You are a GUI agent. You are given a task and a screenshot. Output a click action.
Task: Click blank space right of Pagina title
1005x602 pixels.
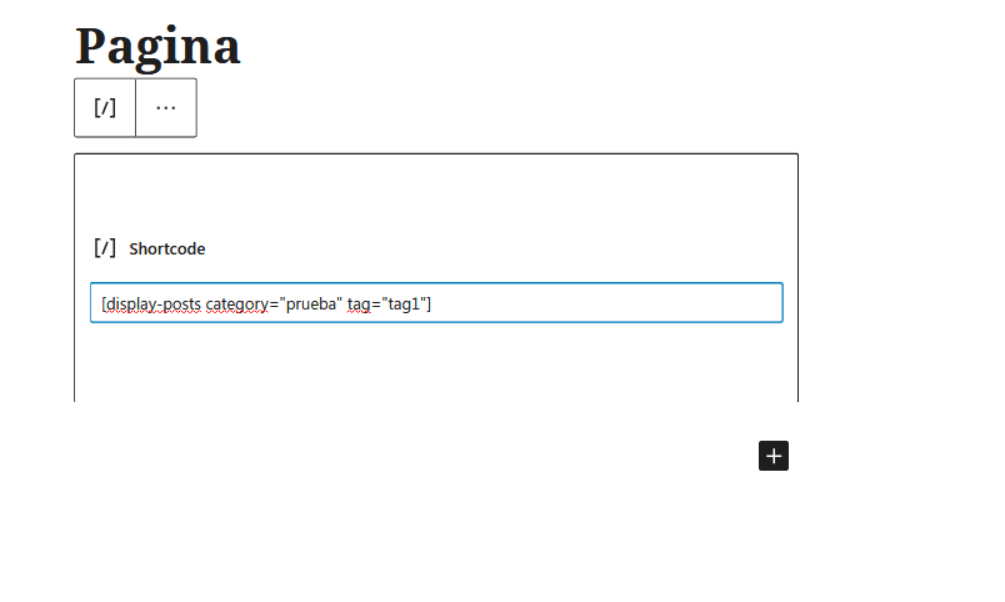[x=577, y=47]
